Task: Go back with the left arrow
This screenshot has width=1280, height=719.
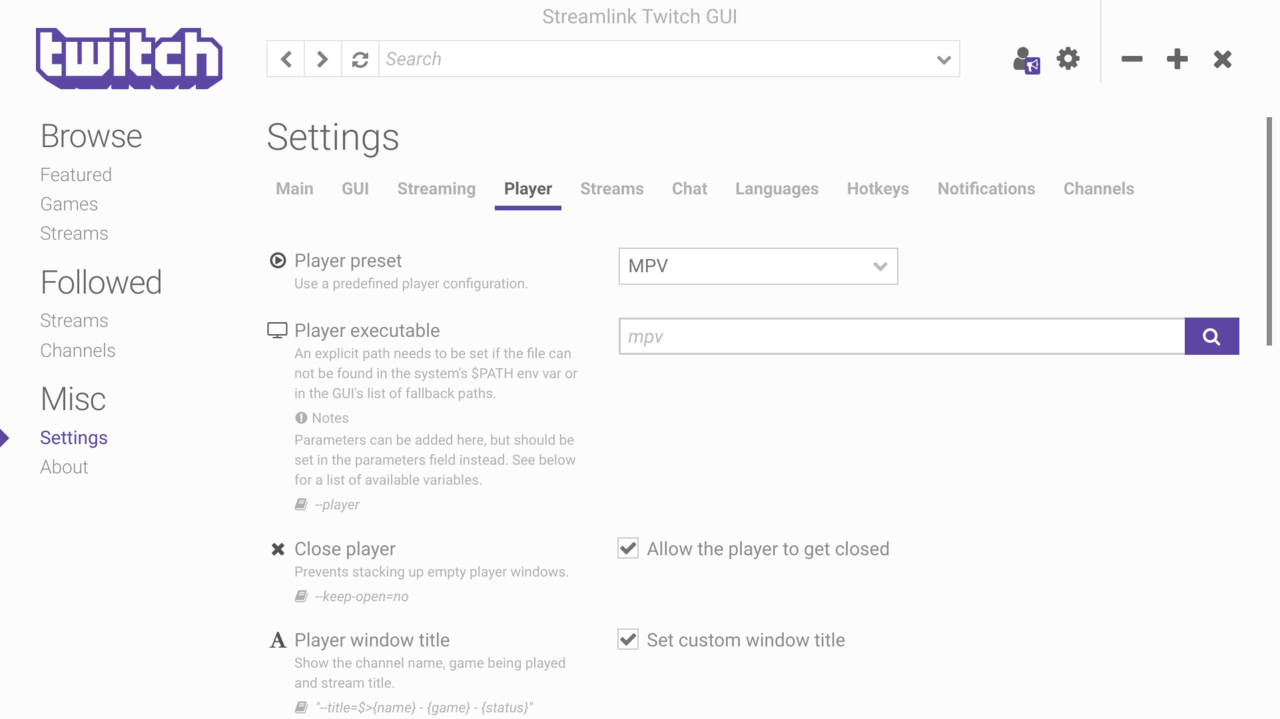Action: point(286,59)
